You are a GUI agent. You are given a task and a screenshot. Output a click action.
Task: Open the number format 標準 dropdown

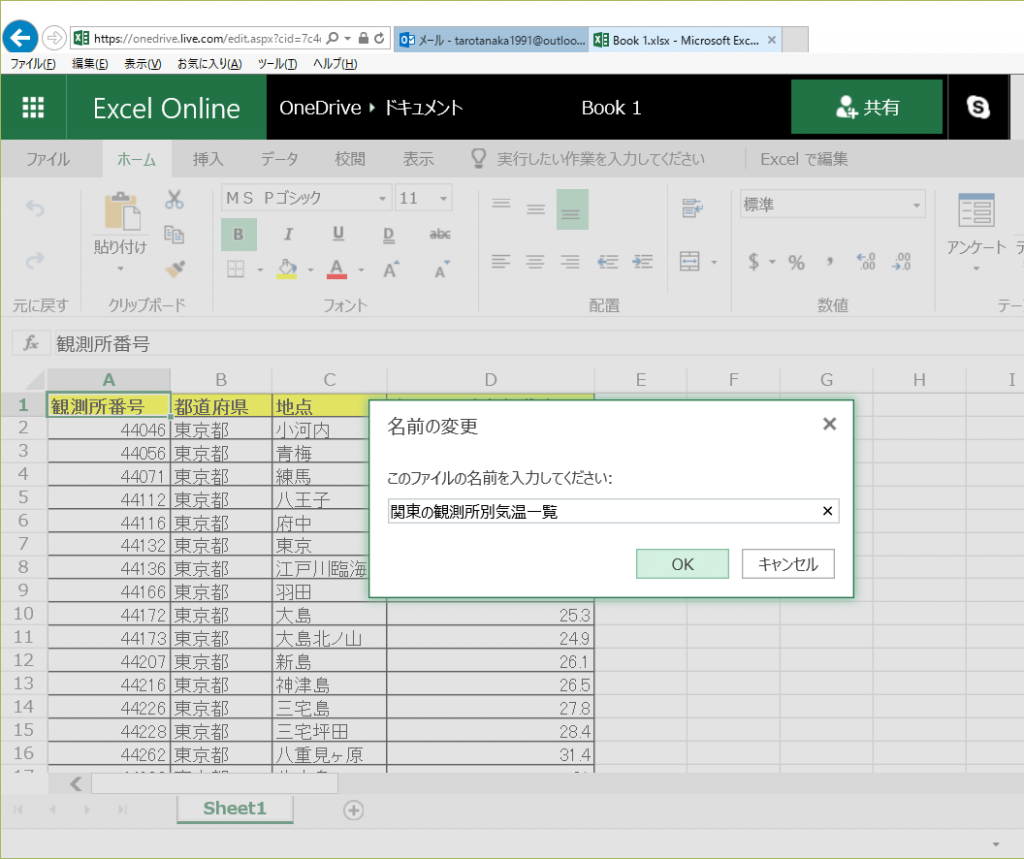pyautogui.click(x=917, y=205)
